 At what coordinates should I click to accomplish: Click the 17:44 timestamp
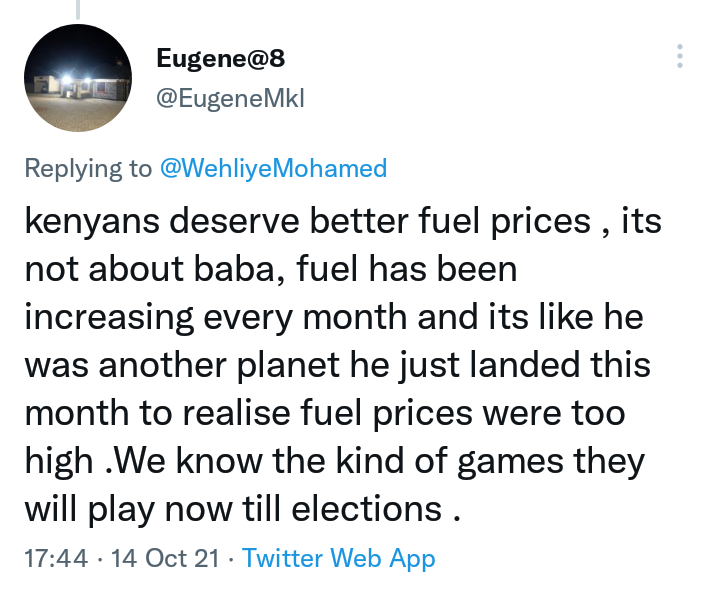(56, 558)
